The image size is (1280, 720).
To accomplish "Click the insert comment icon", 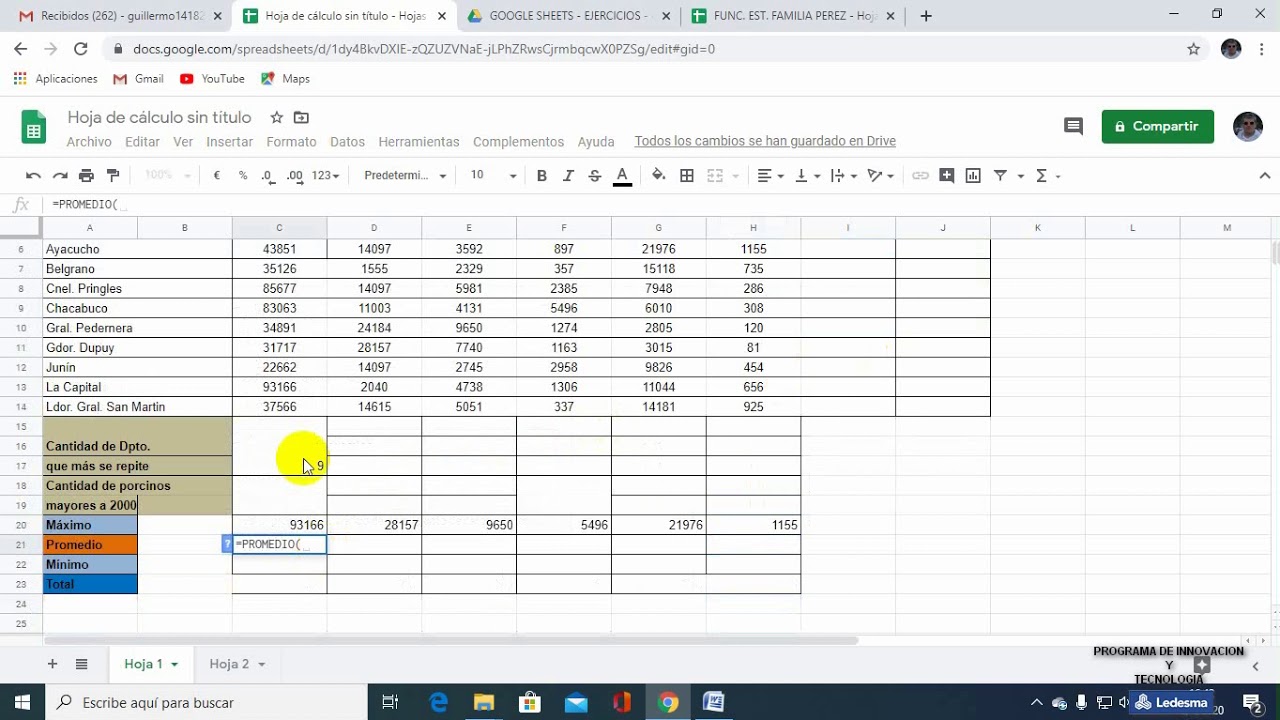I will coord(947,176).
